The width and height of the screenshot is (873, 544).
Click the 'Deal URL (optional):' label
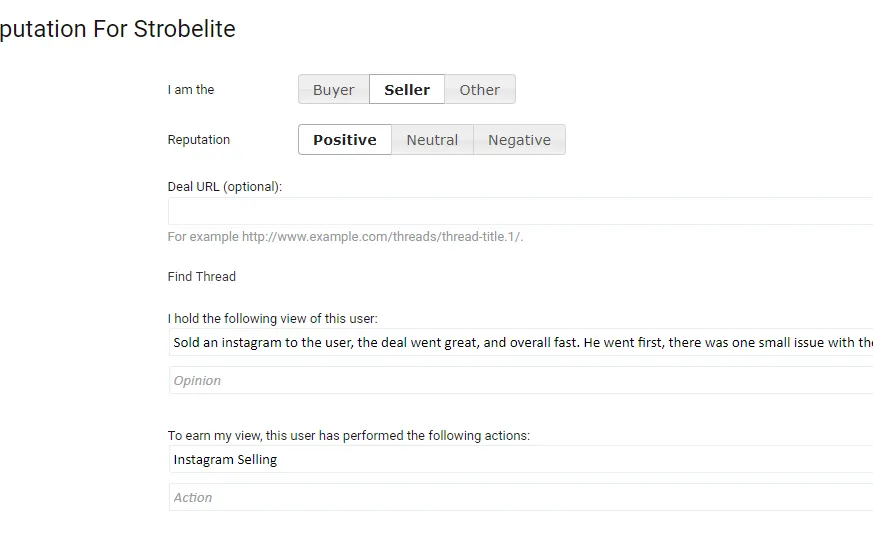point(225,187)
